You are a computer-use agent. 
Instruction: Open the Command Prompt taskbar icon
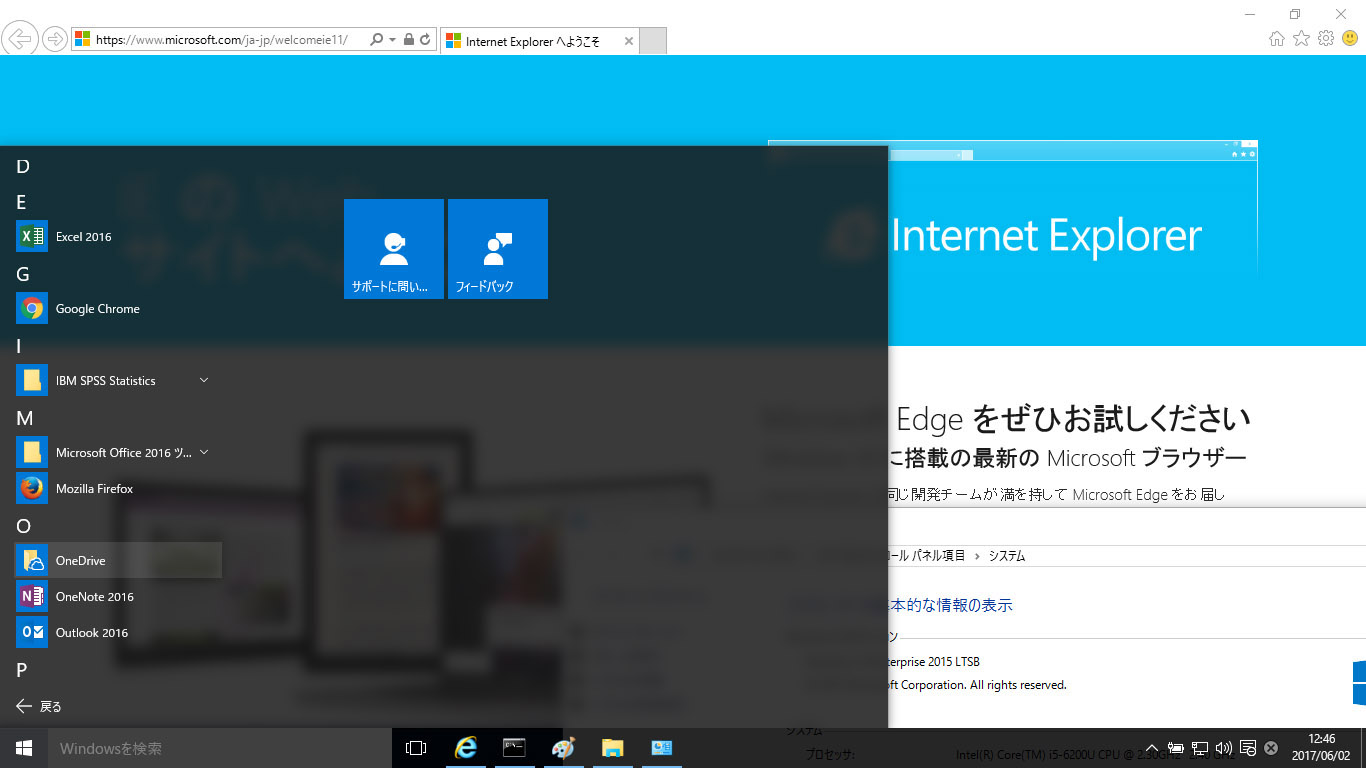[x=514, y=748]
